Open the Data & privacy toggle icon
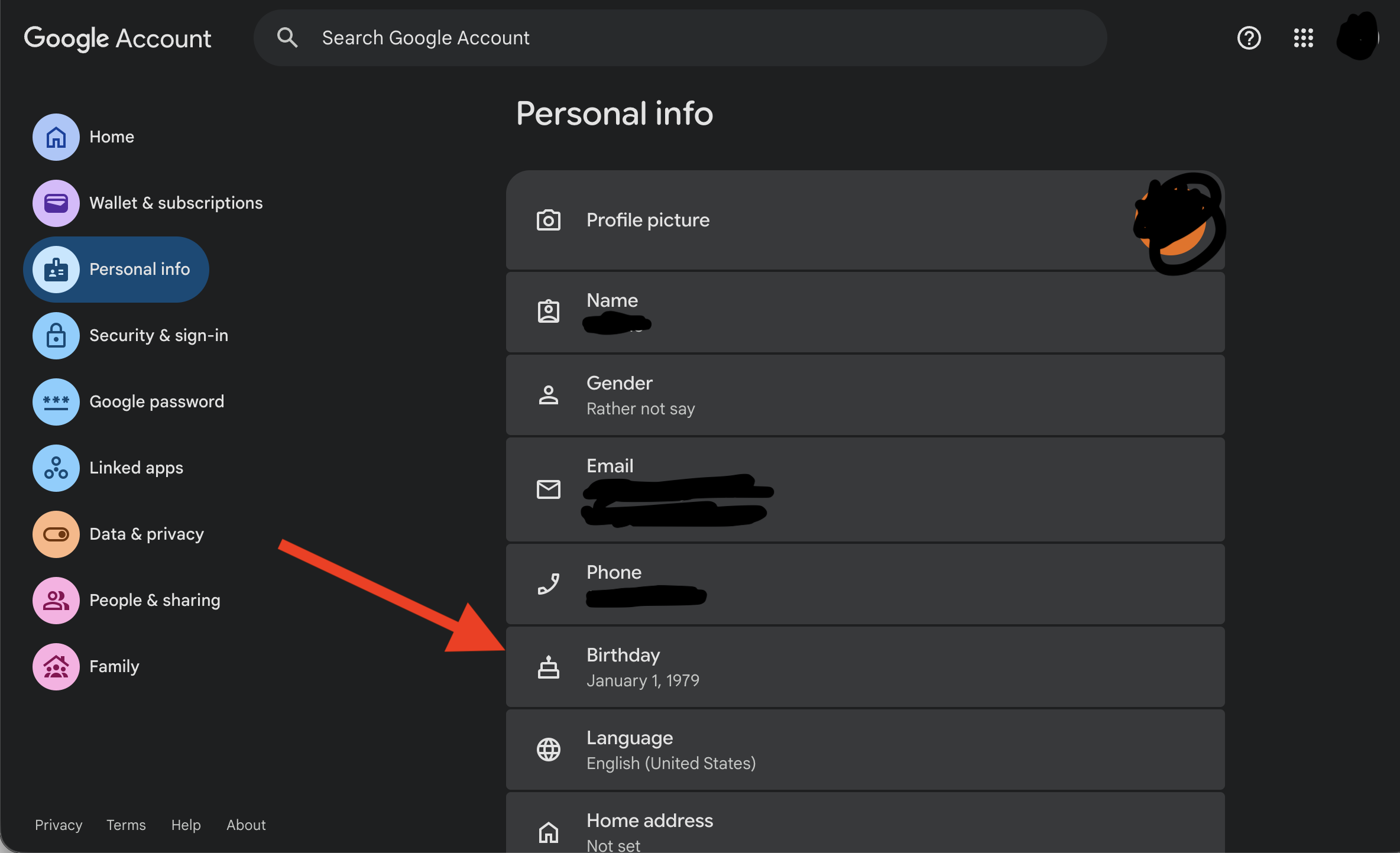This screenshot has width=1400, height=853. [56, 534]
